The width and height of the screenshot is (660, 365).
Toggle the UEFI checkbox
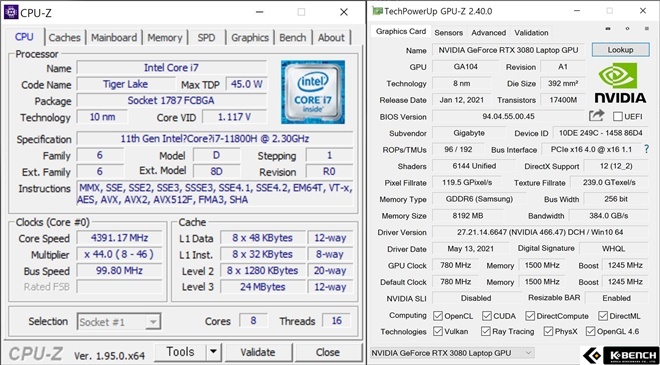617,116
